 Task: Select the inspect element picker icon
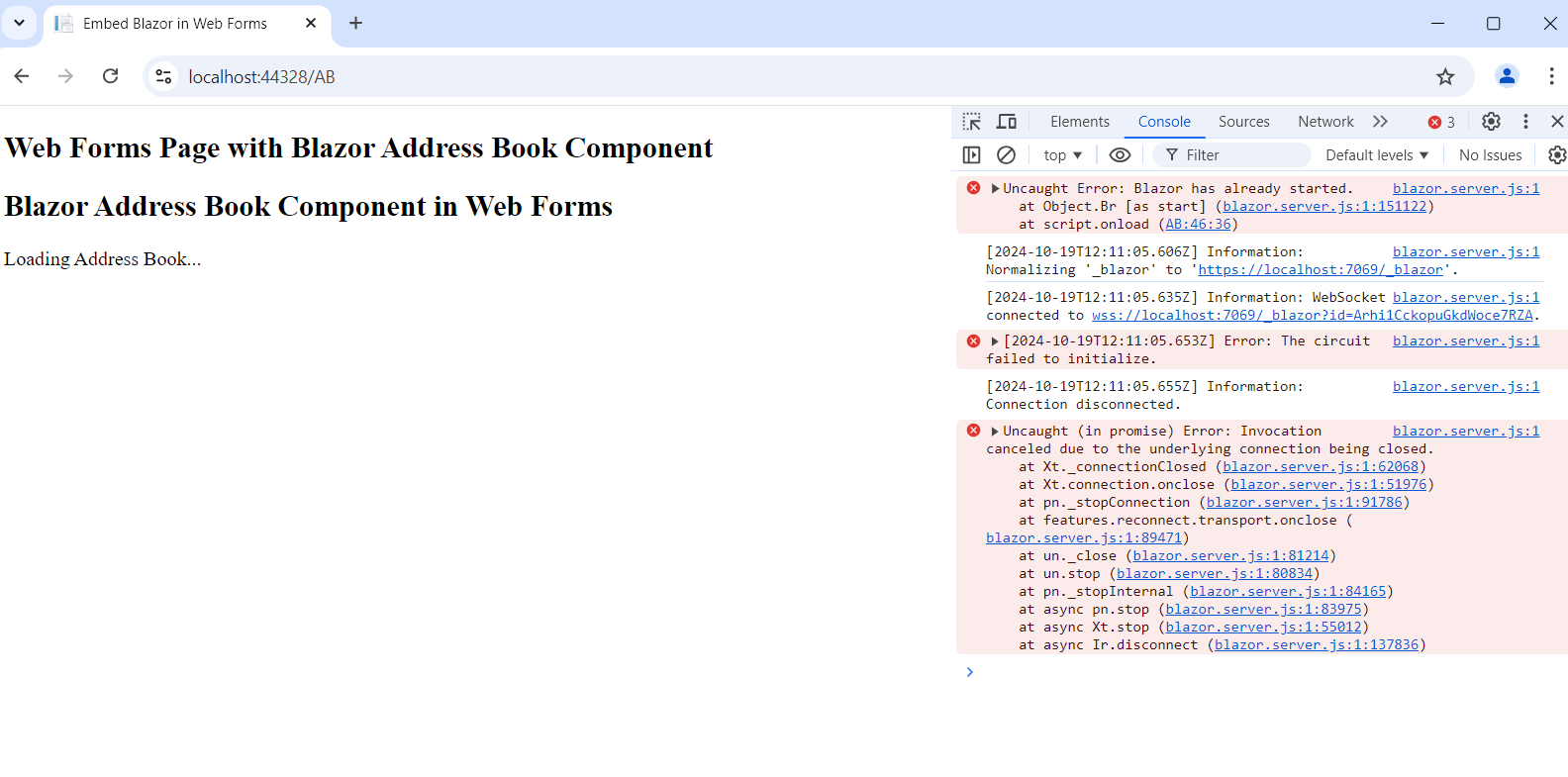pyautogui.click(x=972, y=122)
